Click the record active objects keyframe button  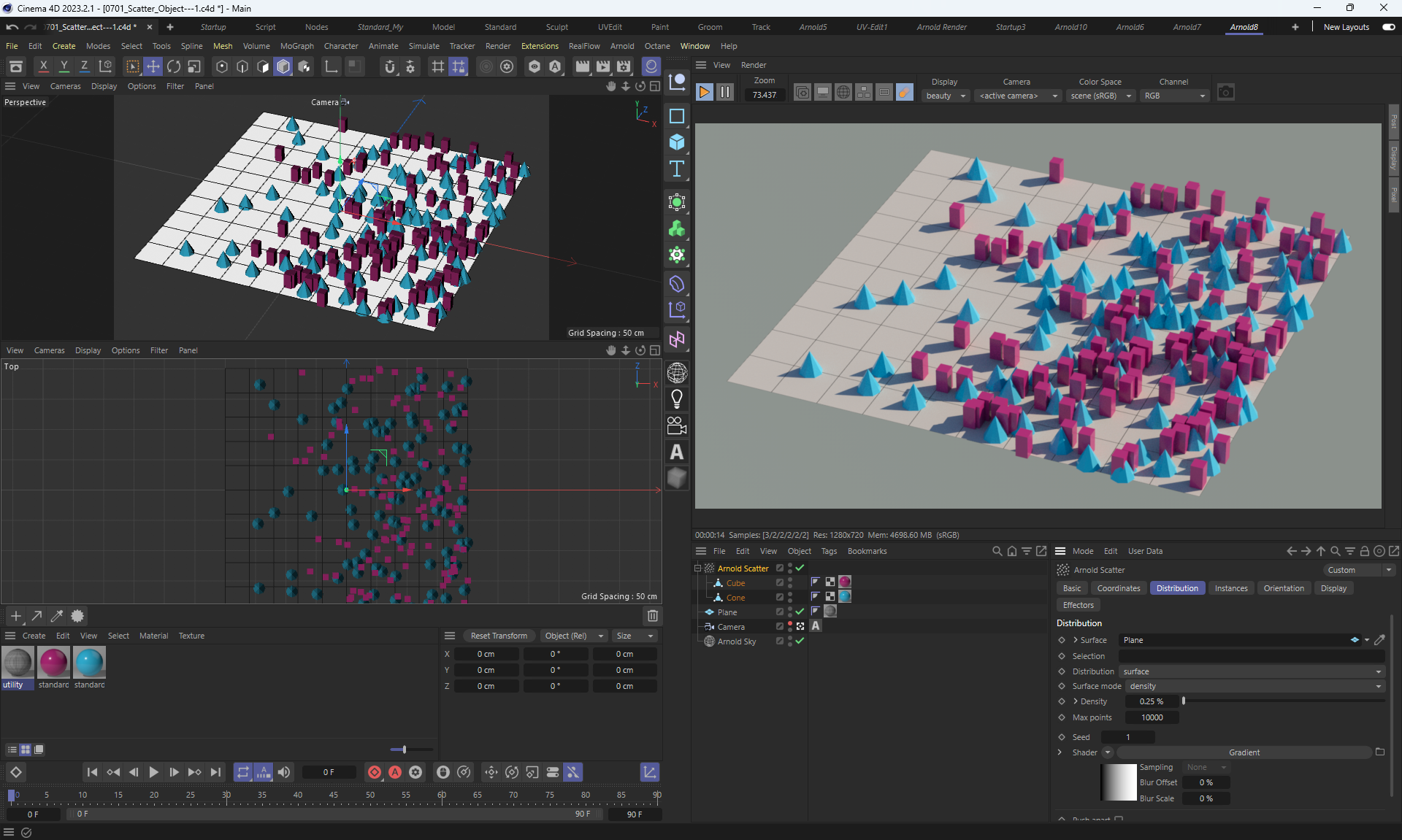(x=375, y=772)
